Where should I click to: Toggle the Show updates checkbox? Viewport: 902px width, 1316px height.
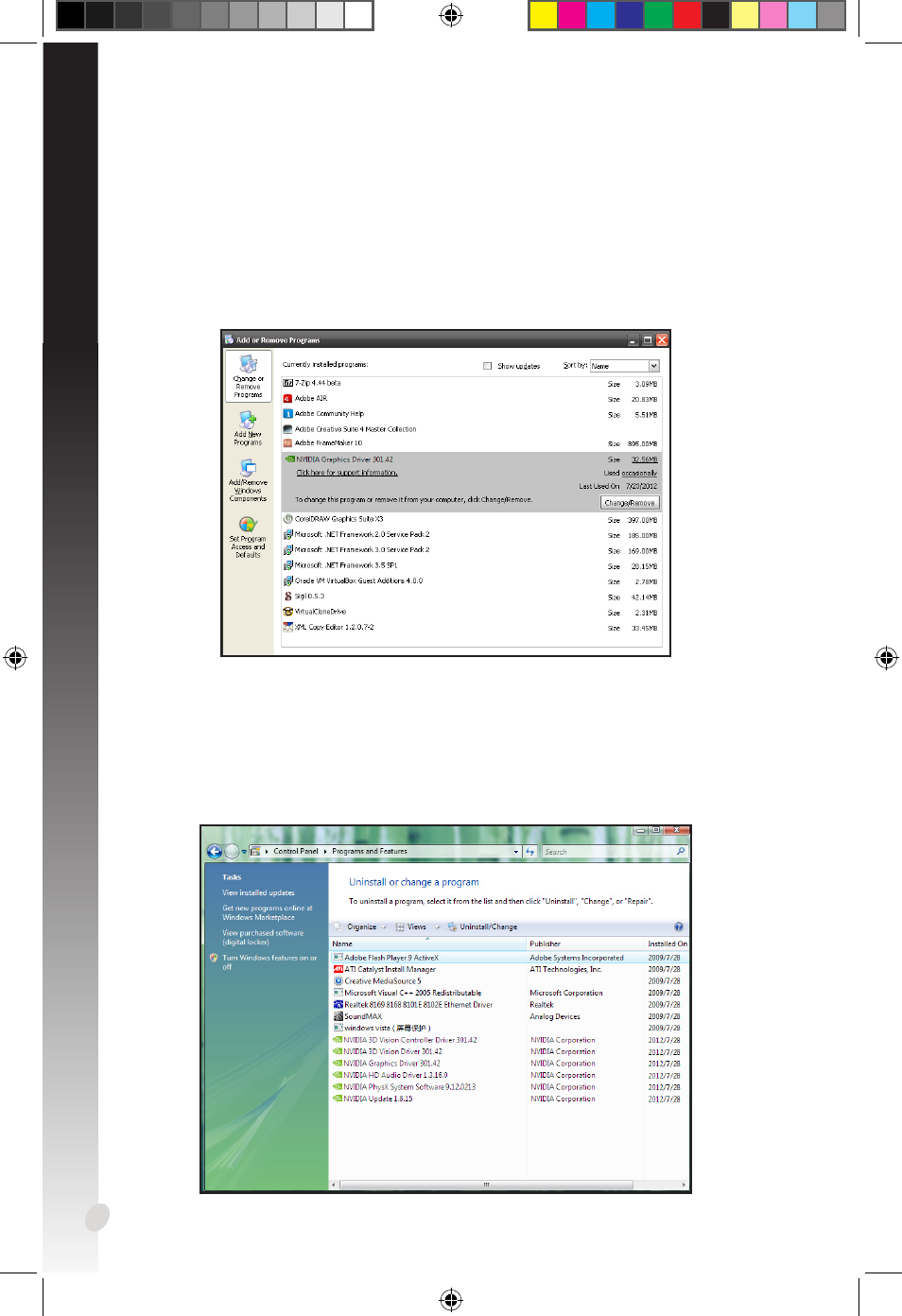[x=488, y=366]
